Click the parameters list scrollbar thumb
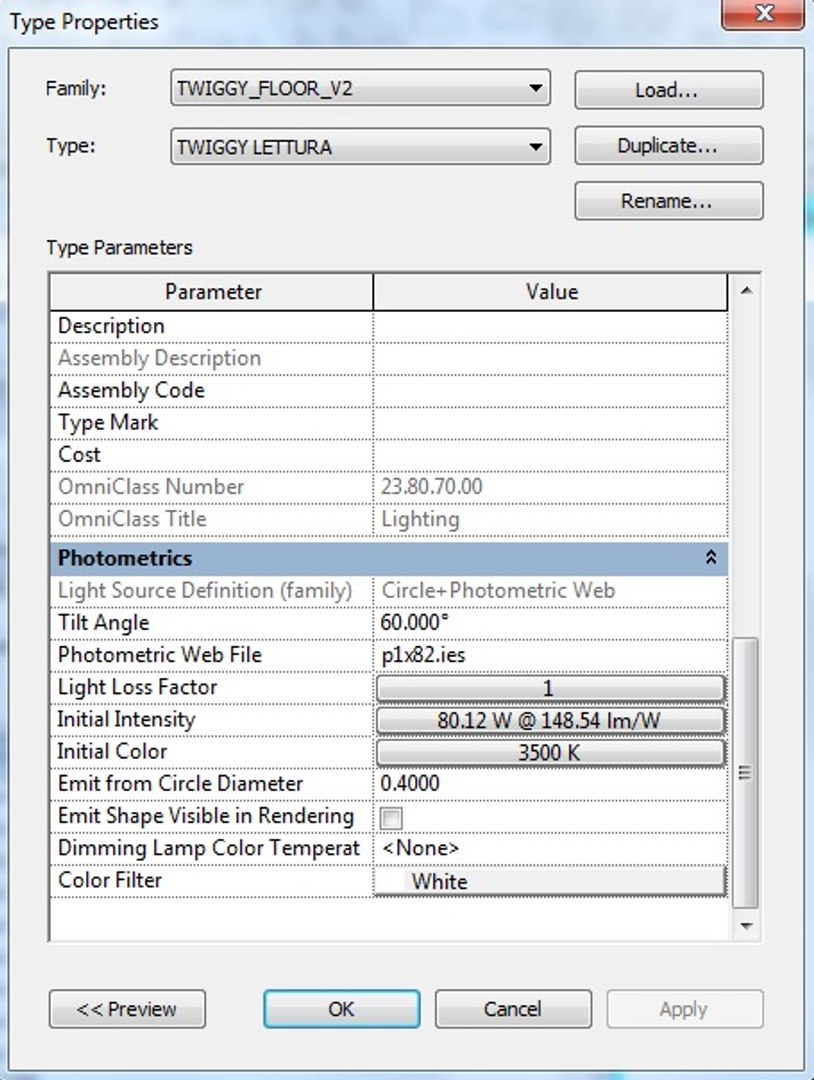This screenshot has height=1080, width=814. [x=746, y=773]
